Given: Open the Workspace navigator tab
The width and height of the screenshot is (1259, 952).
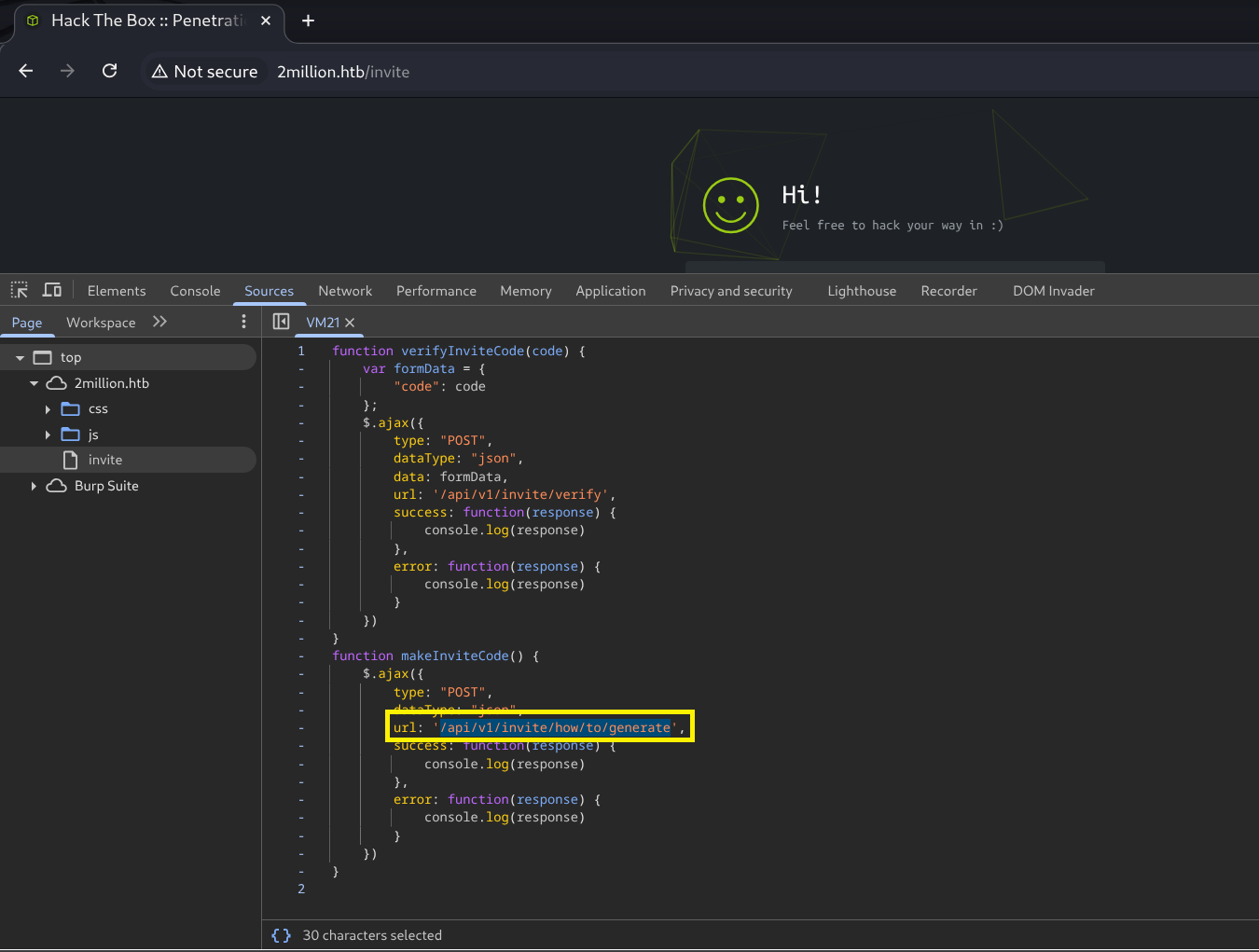Looking at the screenshot, I should 101,323.
